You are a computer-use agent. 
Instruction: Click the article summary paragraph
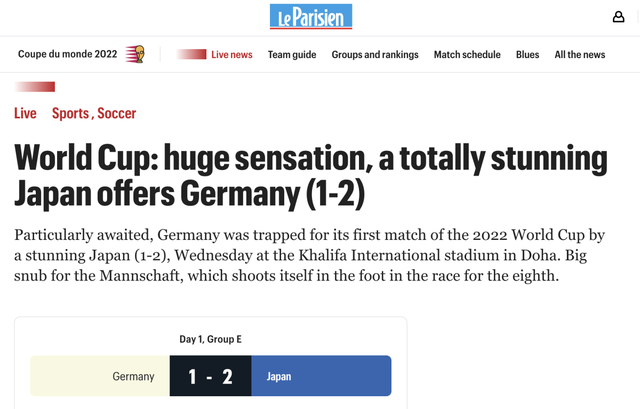pos(310,255)
